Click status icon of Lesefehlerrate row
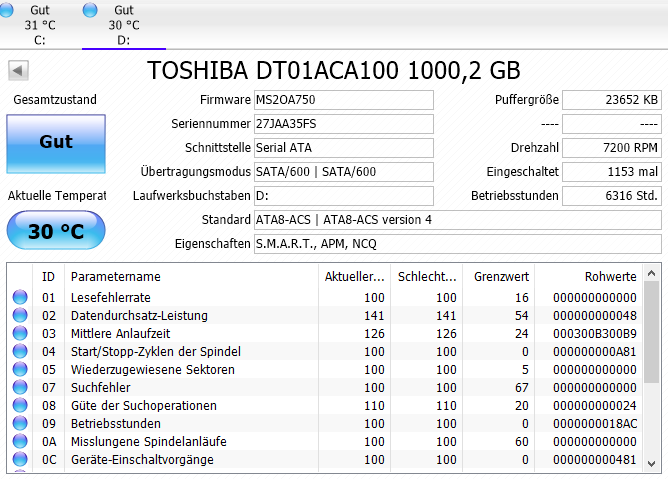The image size is (668, 479). [x=20, y=297]
